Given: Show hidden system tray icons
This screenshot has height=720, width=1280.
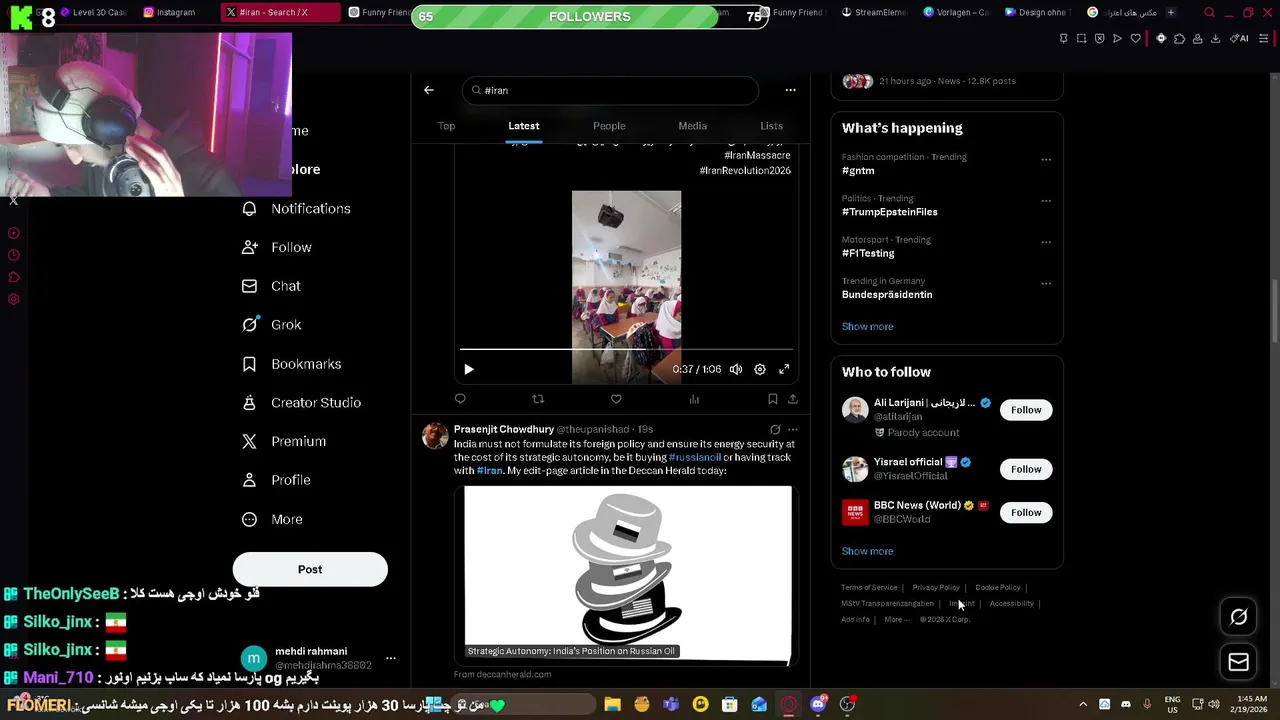Looking at the screenshot, I should (1083, 704).
